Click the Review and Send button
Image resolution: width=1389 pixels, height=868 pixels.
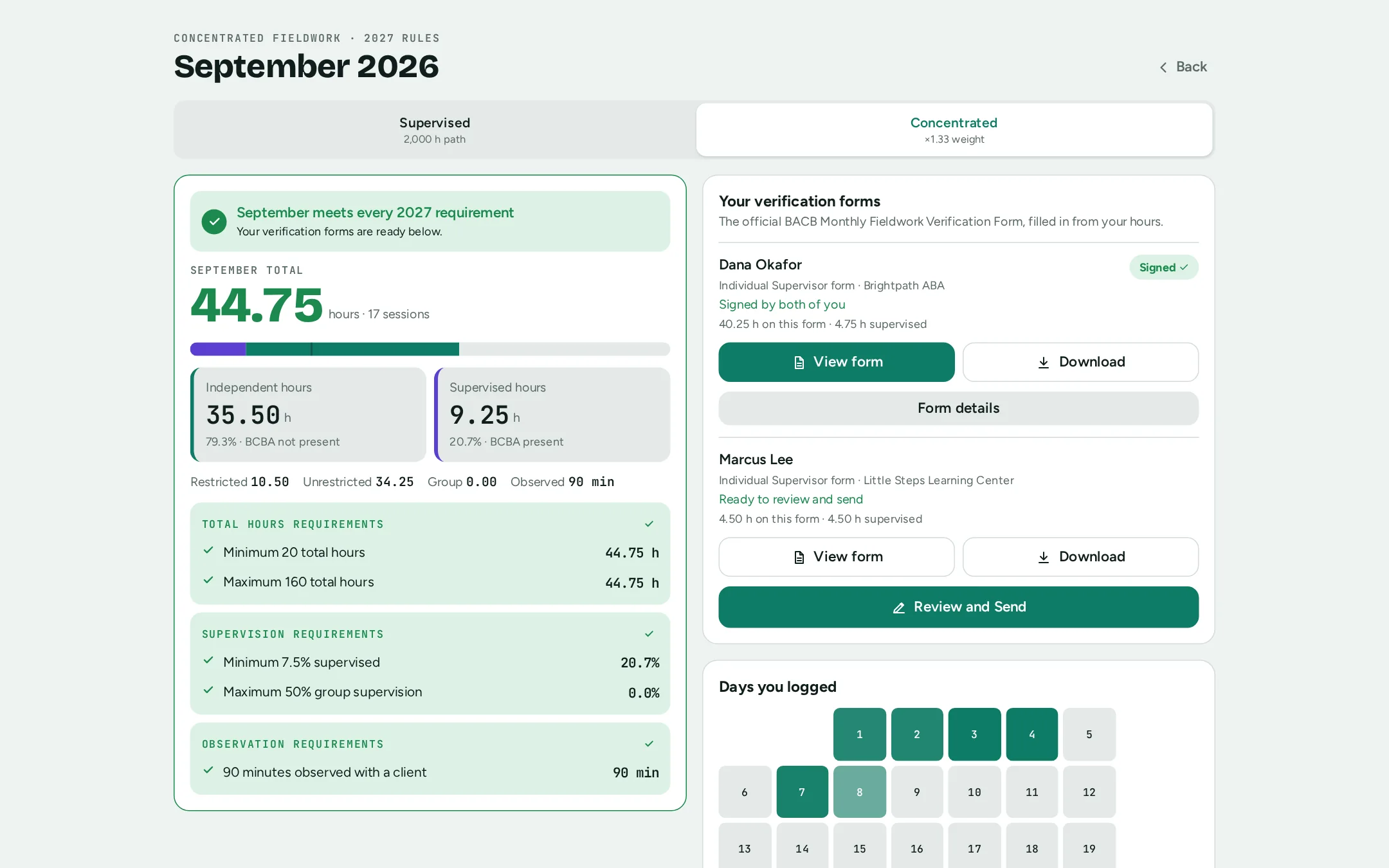tap(958, 607)
